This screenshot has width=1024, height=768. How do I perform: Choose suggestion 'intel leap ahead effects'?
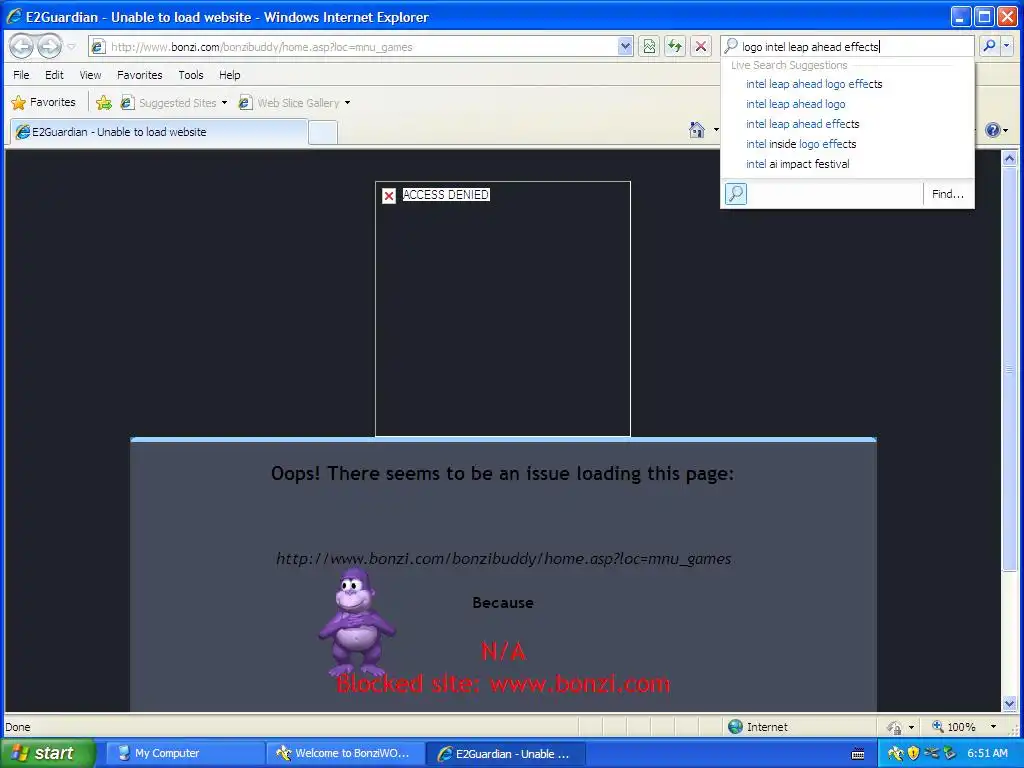[803, 124]
